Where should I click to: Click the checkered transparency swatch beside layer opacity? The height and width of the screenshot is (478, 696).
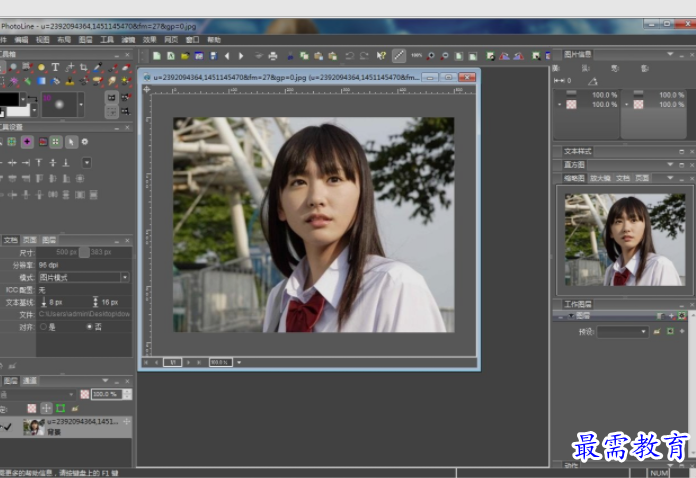(x=84, y=394)
